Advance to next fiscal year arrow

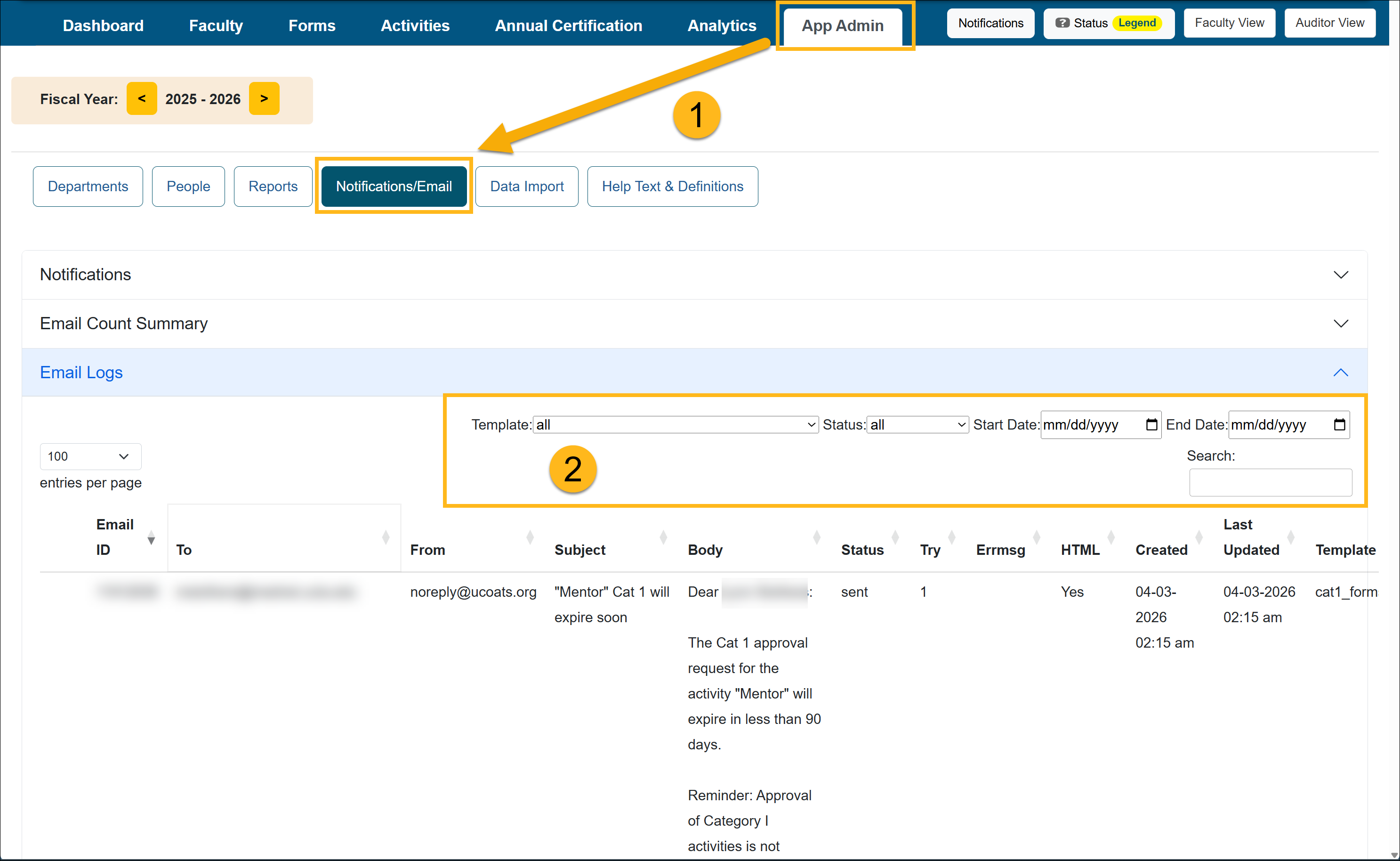click(264, 98)
